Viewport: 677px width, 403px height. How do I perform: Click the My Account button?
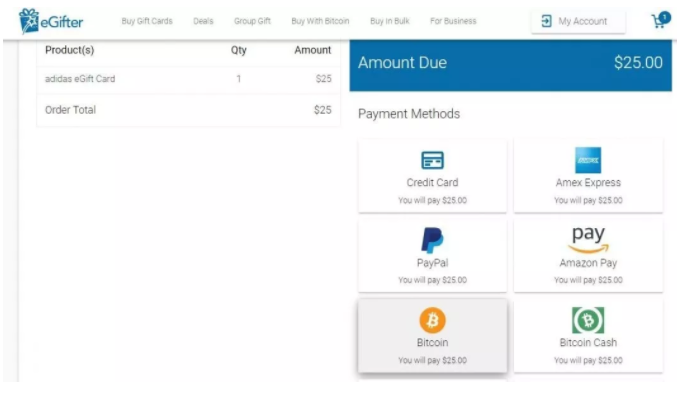[578, 21]
